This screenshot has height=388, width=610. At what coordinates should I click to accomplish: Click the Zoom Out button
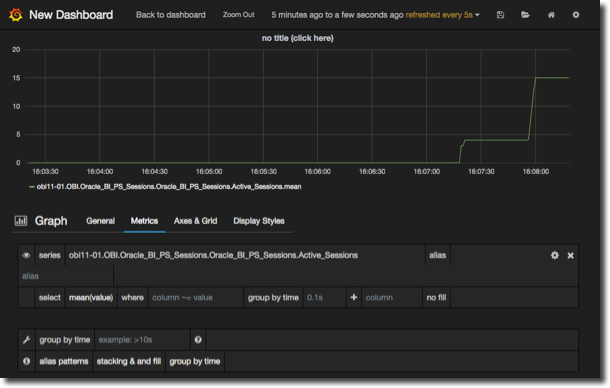click(x=238, y=15)
